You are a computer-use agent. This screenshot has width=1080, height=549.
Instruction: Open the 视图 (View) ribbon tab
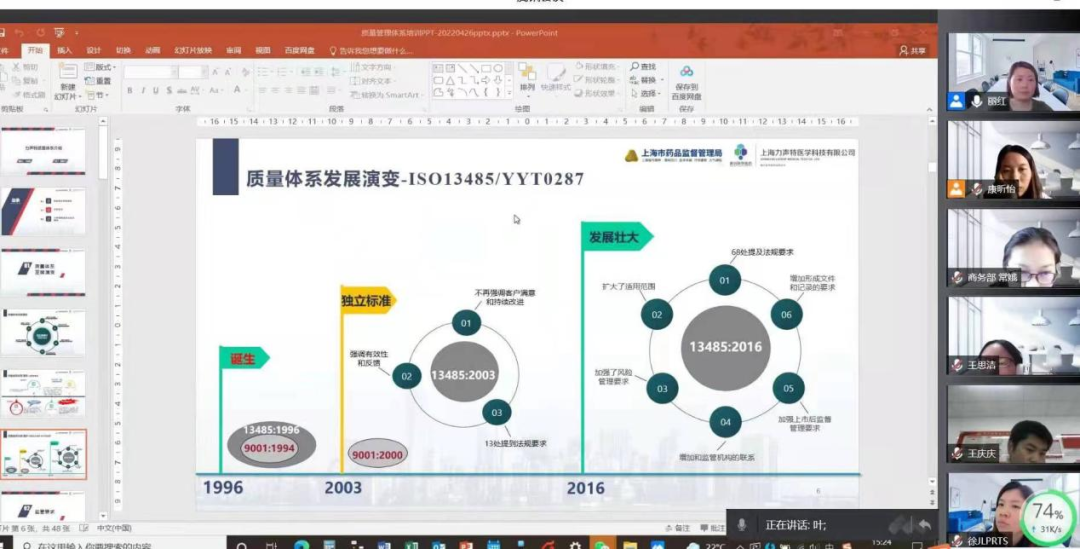pyautogui.click(x=262, y=50)
